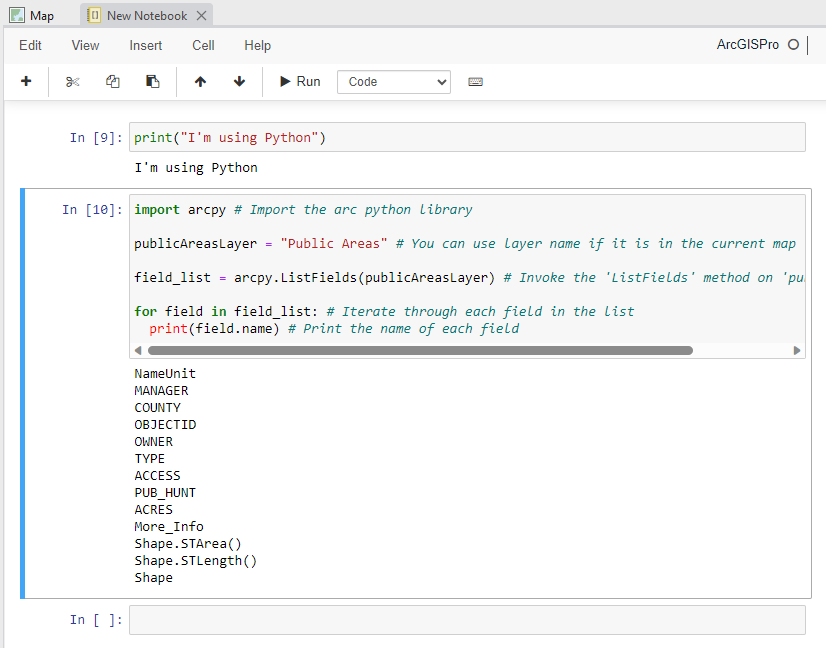Click the final Shape output line
Image resolution: width=826 pixels, height=648 pixels.
tap(153, 577)
